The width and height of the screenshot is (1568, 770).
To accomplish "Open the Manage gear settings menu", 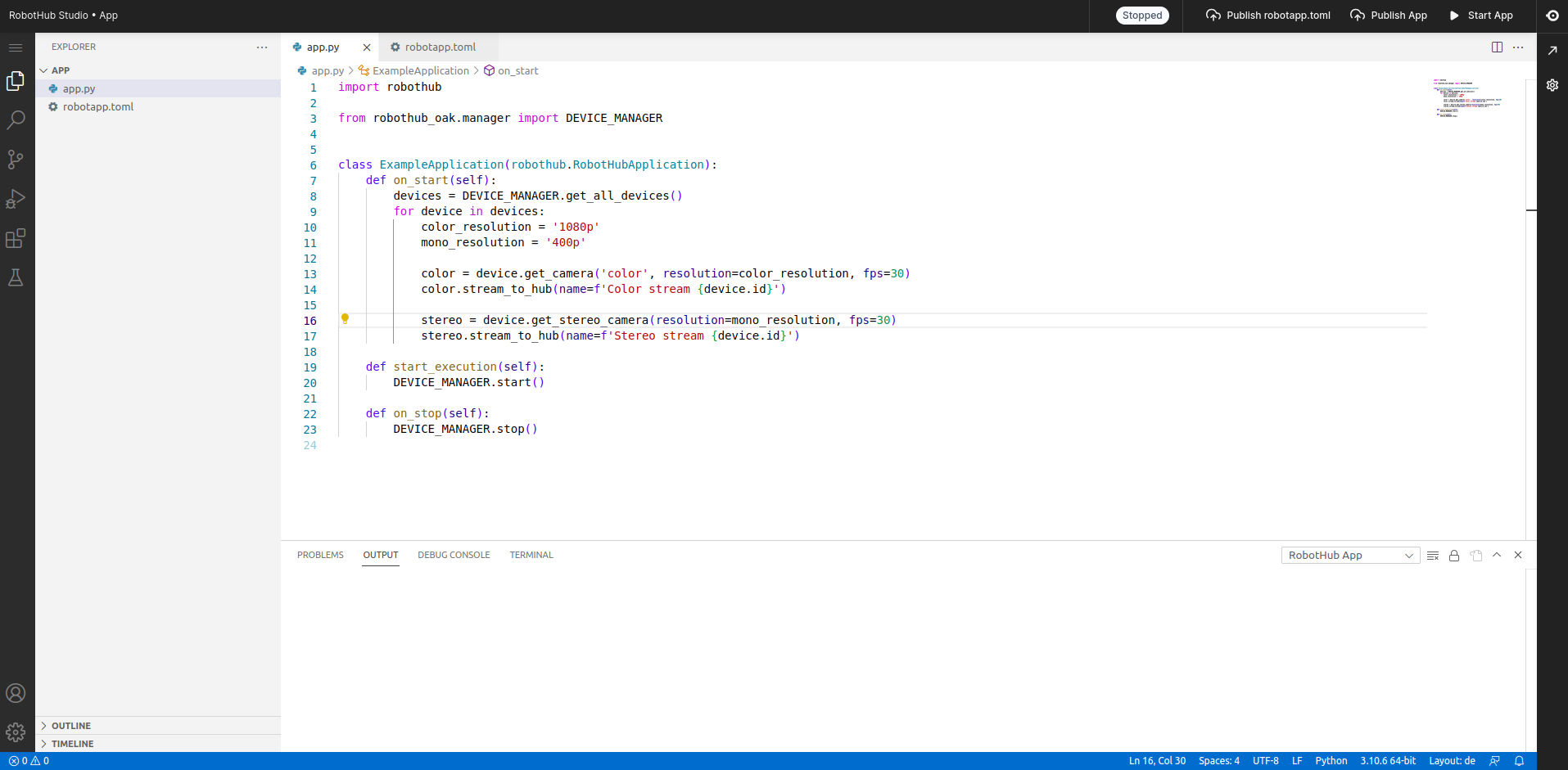I will coord(16,732).
